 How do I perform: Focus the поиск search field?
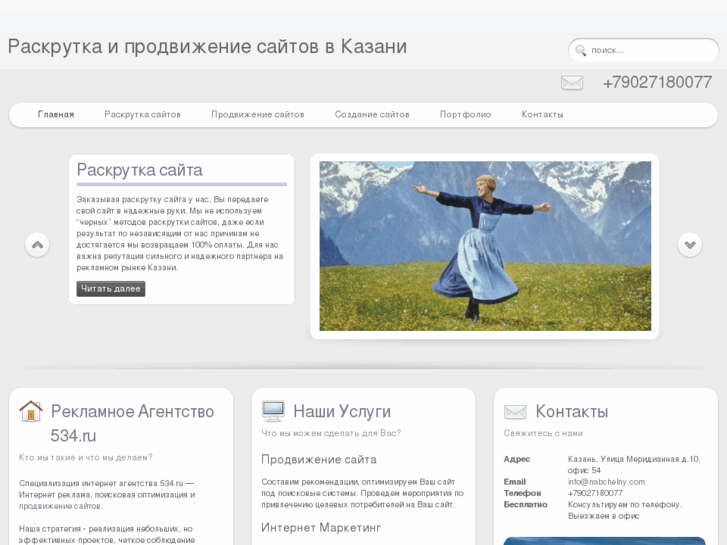(643, 50)
